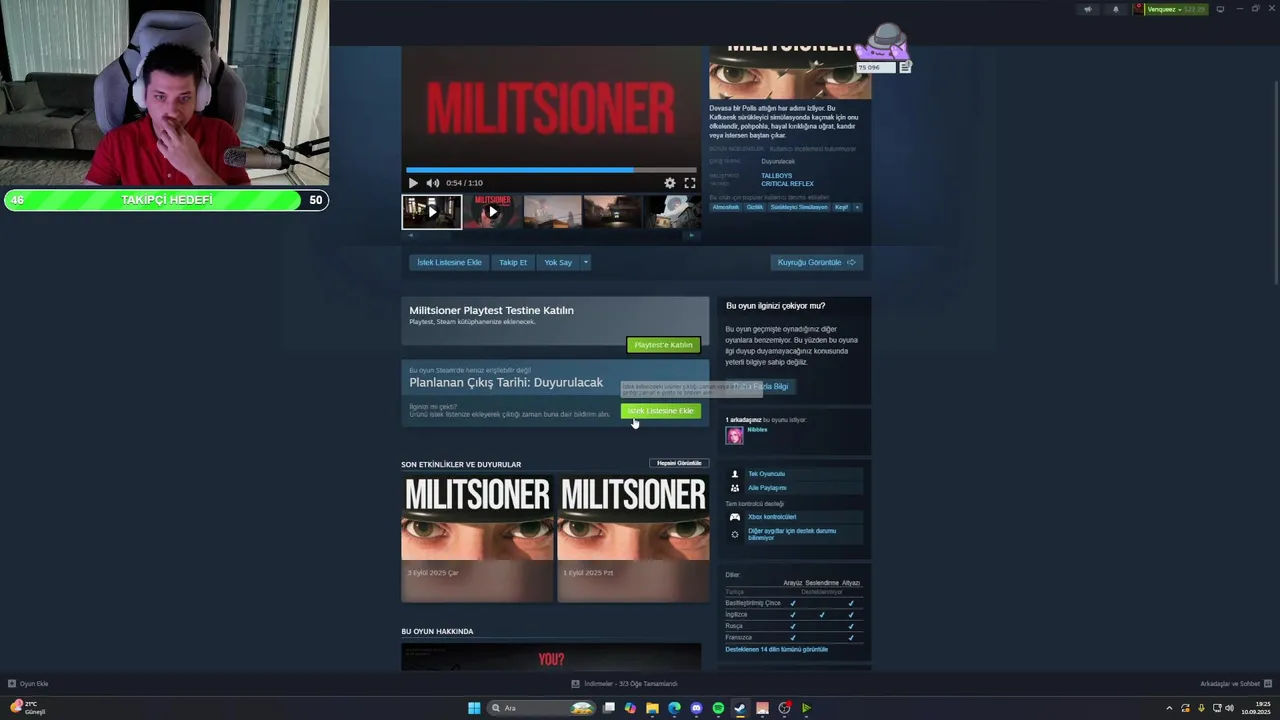Click the Yok Say button
Image resolution: width=1280 pixels, height=720 pixels.
558,262
